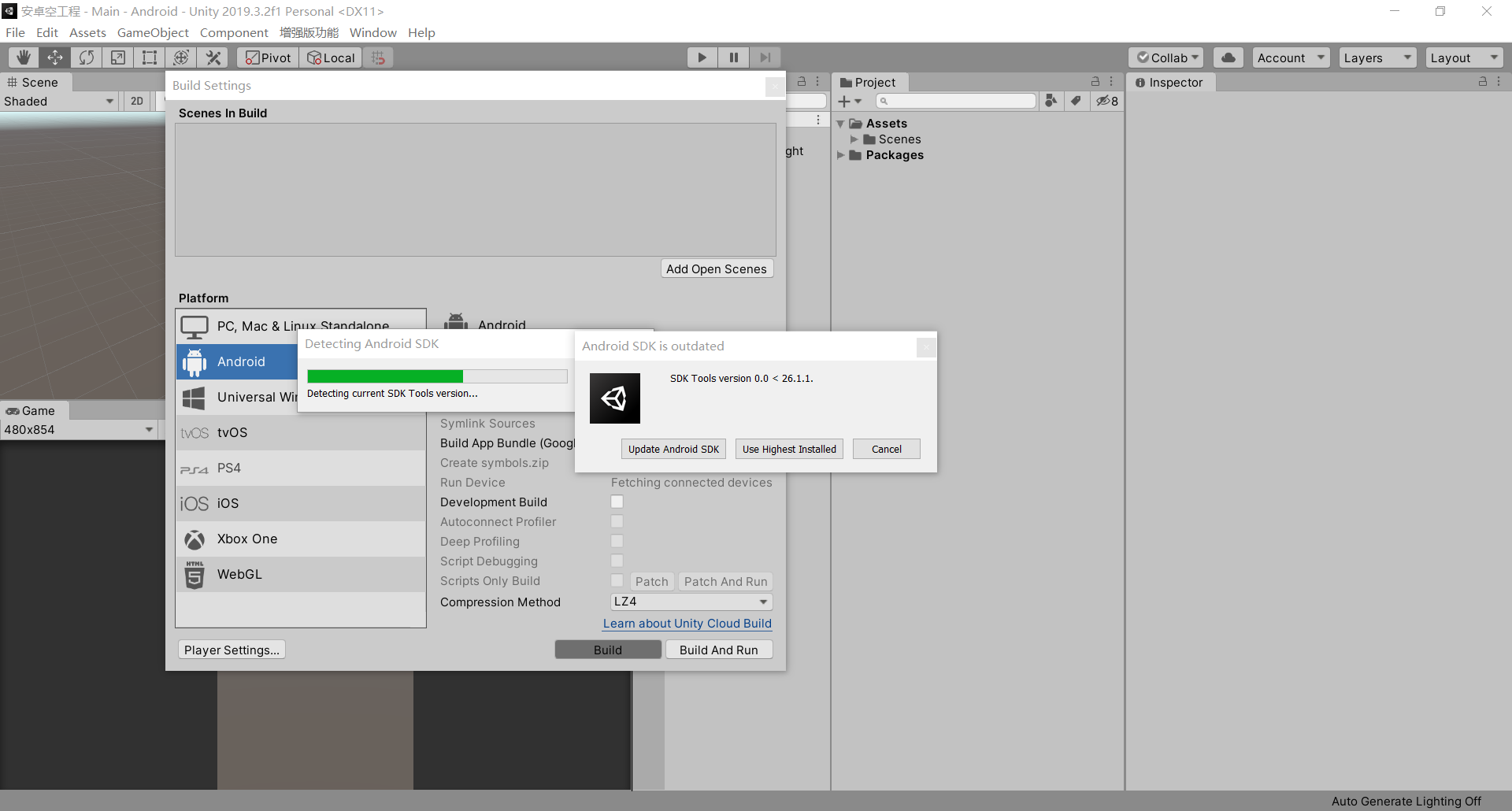Click the Step frame button
Viewport: 1512px width, 811px height.
(x=765, y=57)
